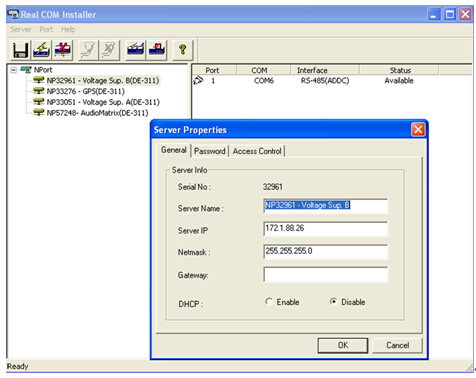Image resolution: width=476 pixels, height=378 pixels.
Task: Close the Server Properties dialog
Action: pos(418,129)
